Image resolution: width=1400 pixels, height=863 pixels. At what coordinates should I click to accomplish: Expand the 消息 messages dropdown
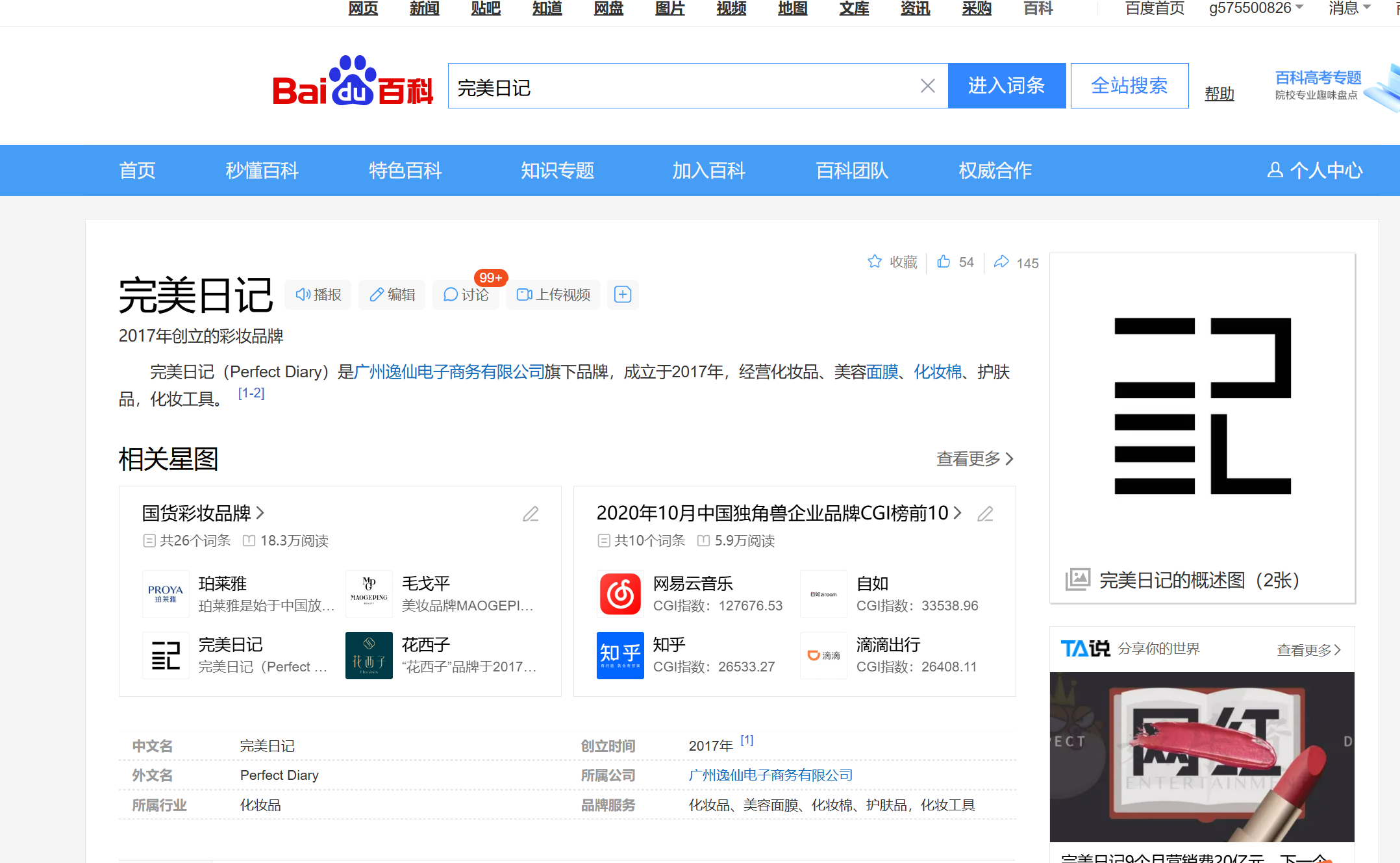click(x=1349, y=8)
